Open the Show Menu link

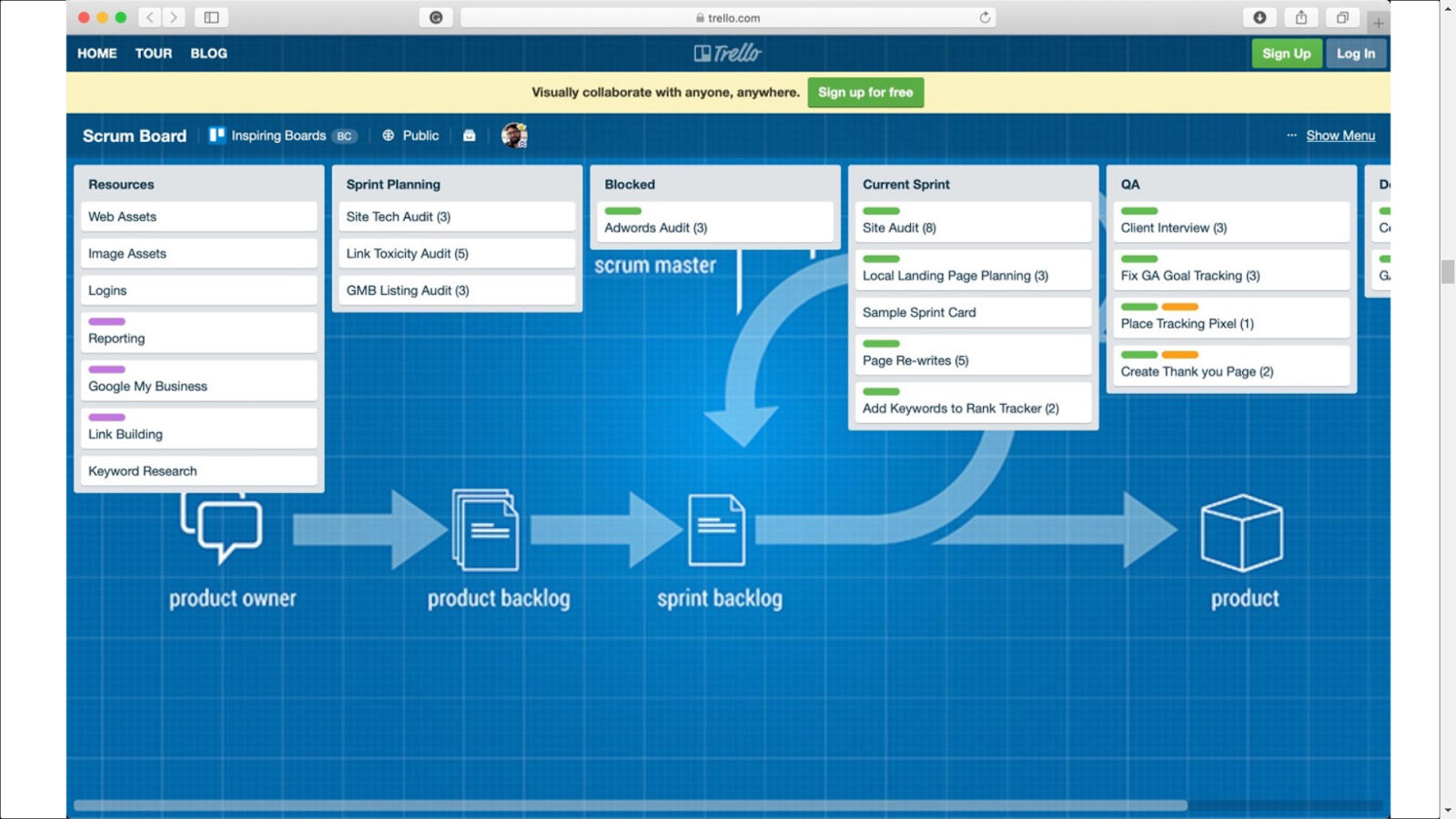(x=1340, y=136)
